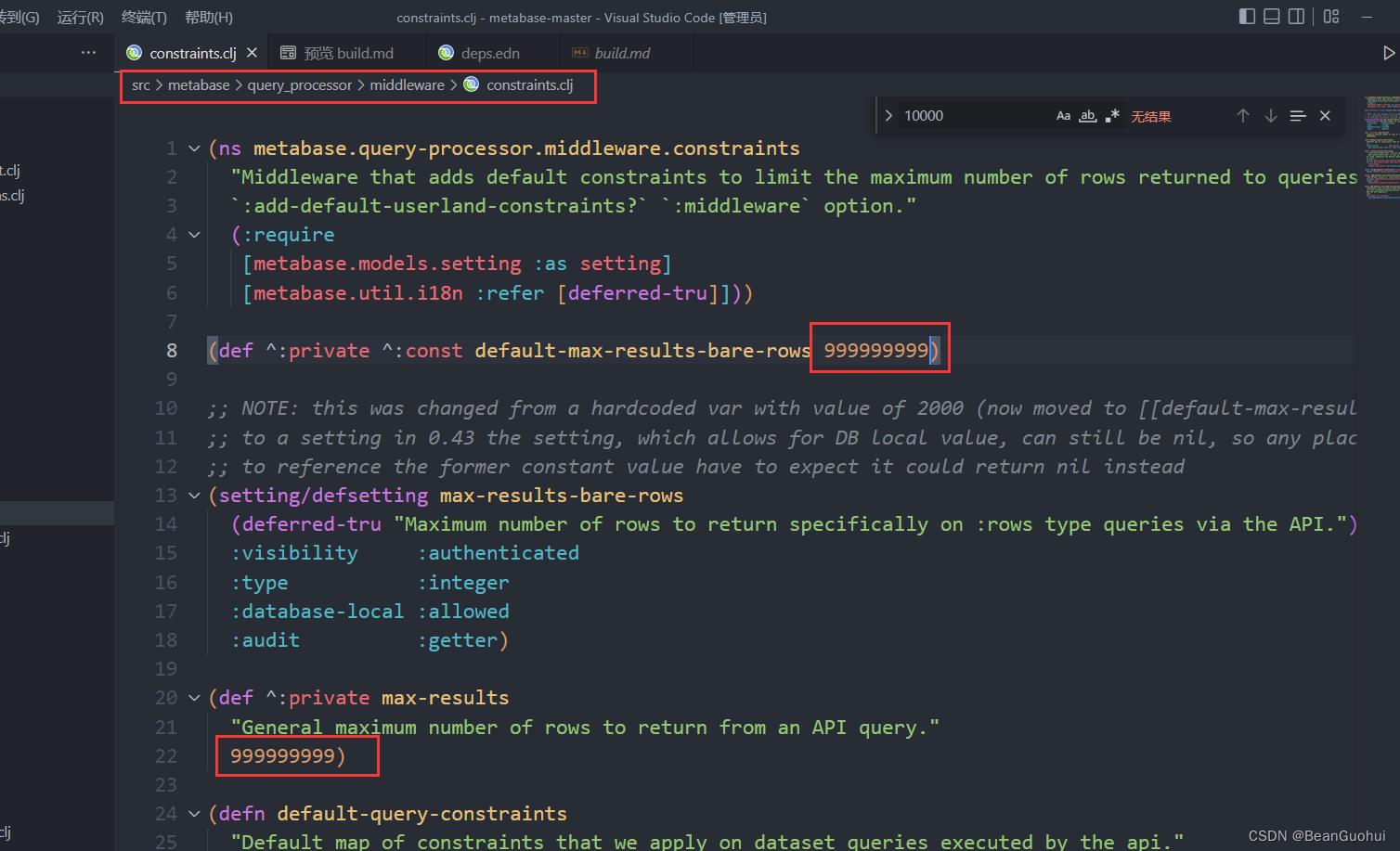Go to previous match arrow

pos(1243,116)
